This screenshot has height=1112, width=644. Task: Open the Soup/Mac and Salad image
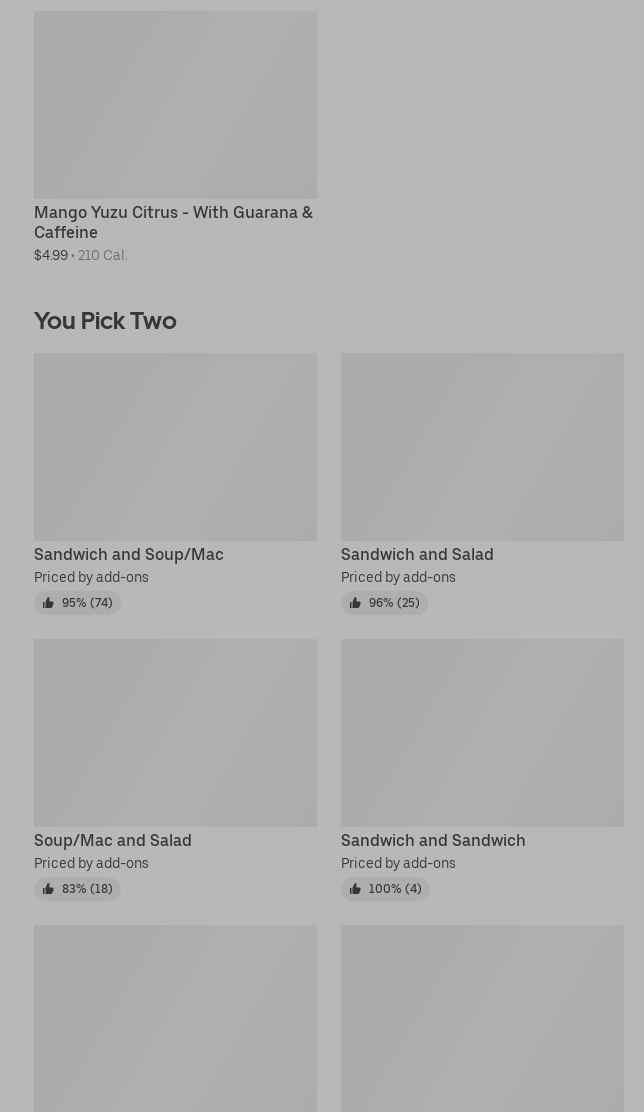[x=175, y=732]
